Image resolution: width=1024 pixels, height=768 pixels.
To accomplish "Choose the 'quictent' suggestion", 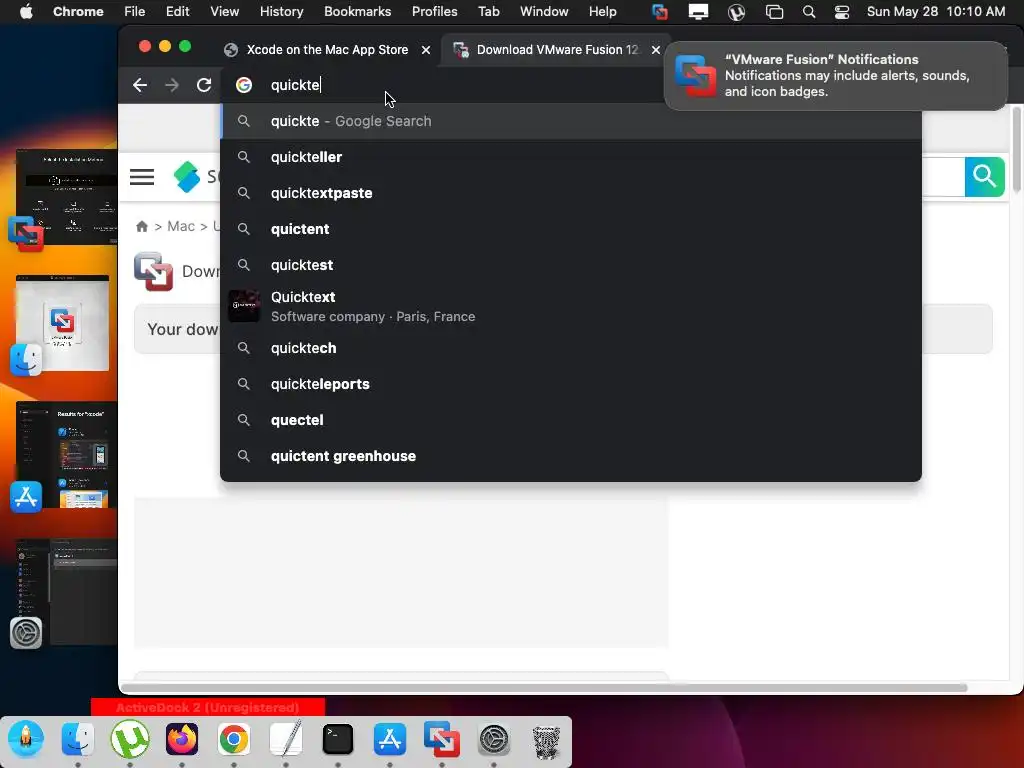I will (x=571, y=229).
